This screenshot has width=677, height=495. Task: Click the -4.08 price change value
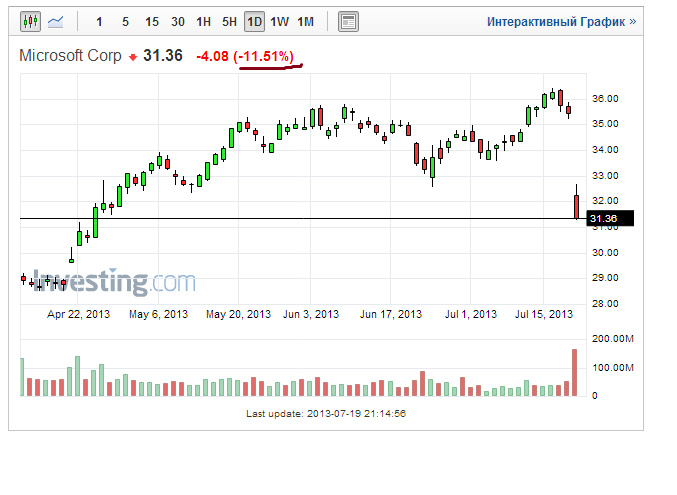pos(212,56)
